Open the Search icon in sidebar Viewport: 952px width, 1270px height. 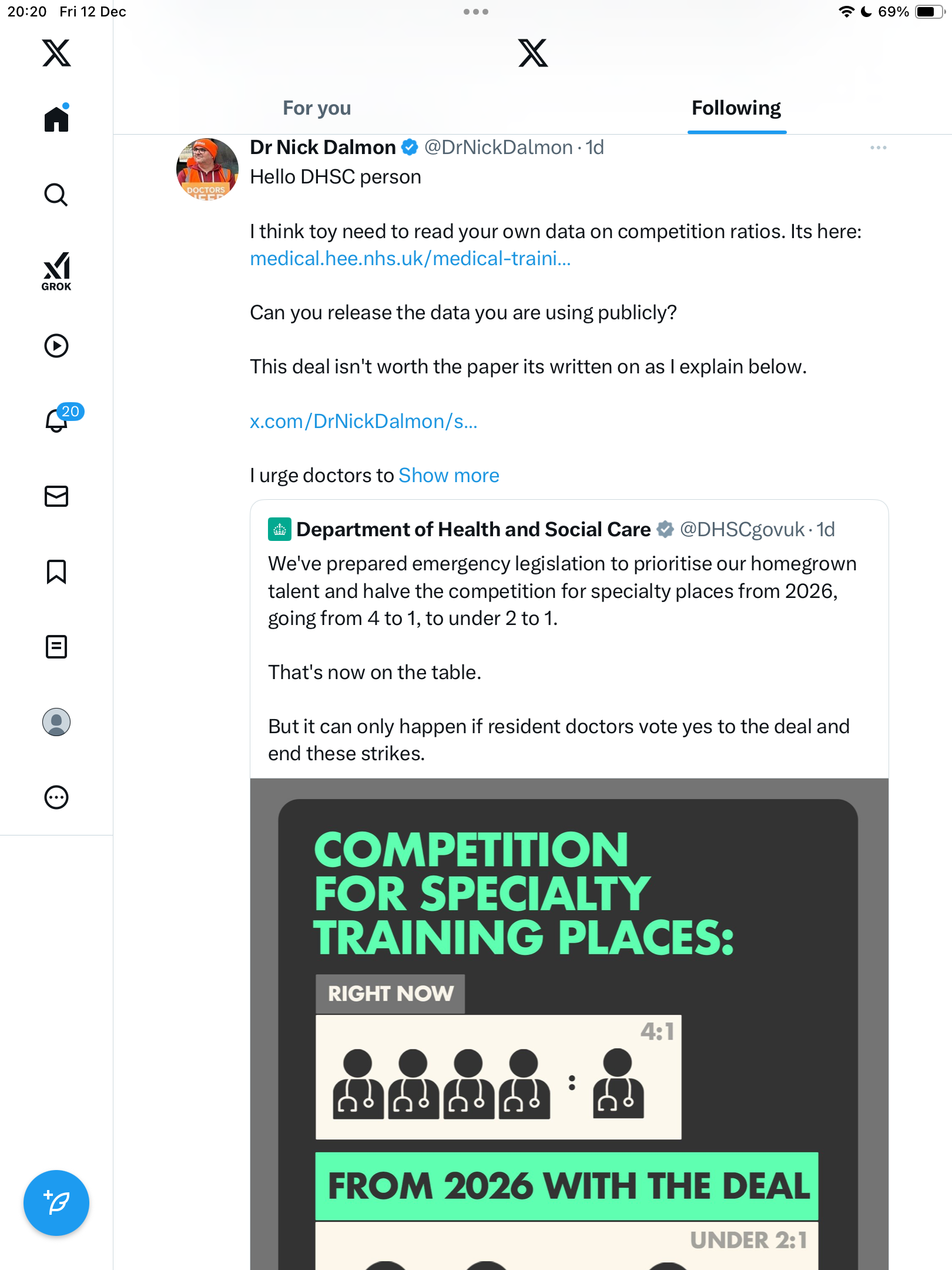point(56,195)
